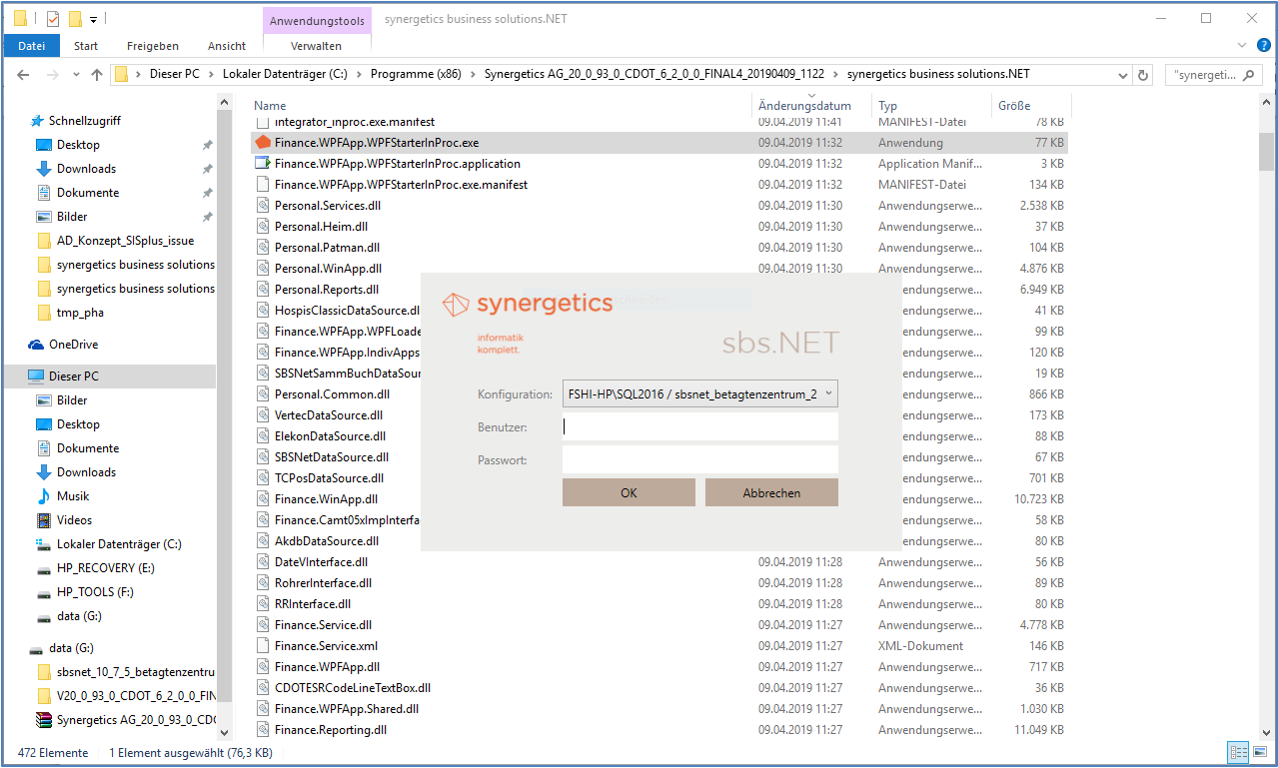
Task: Switch to large icons view in status bar
Action: coord(1259,753)
